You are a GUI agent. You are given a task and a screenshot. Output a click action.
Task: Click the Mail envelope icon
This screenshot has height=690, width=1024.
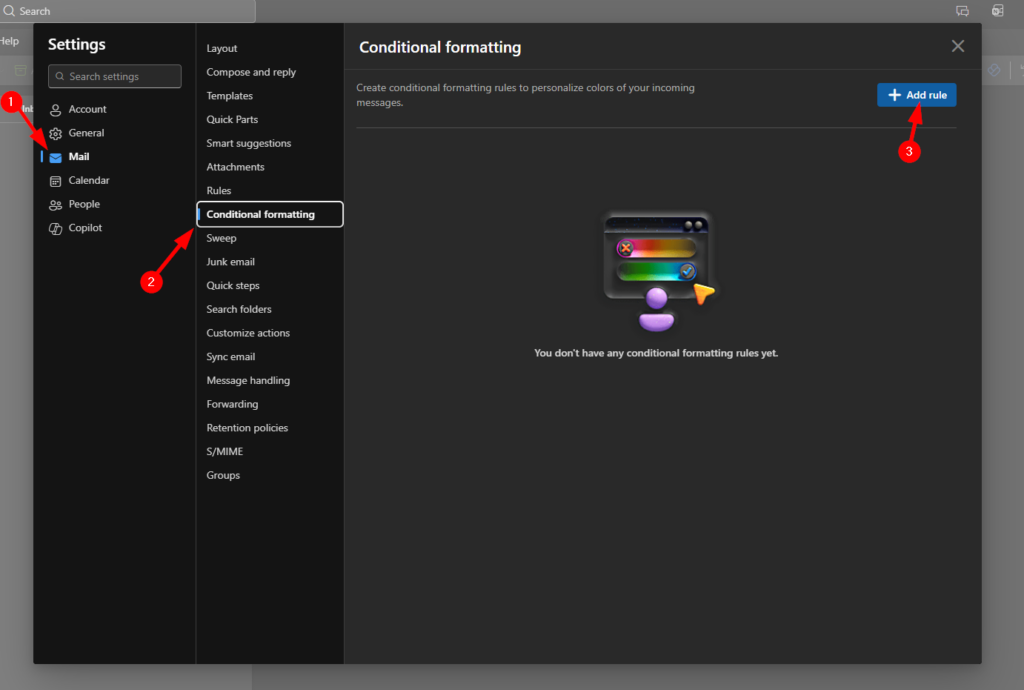point(56,158)
